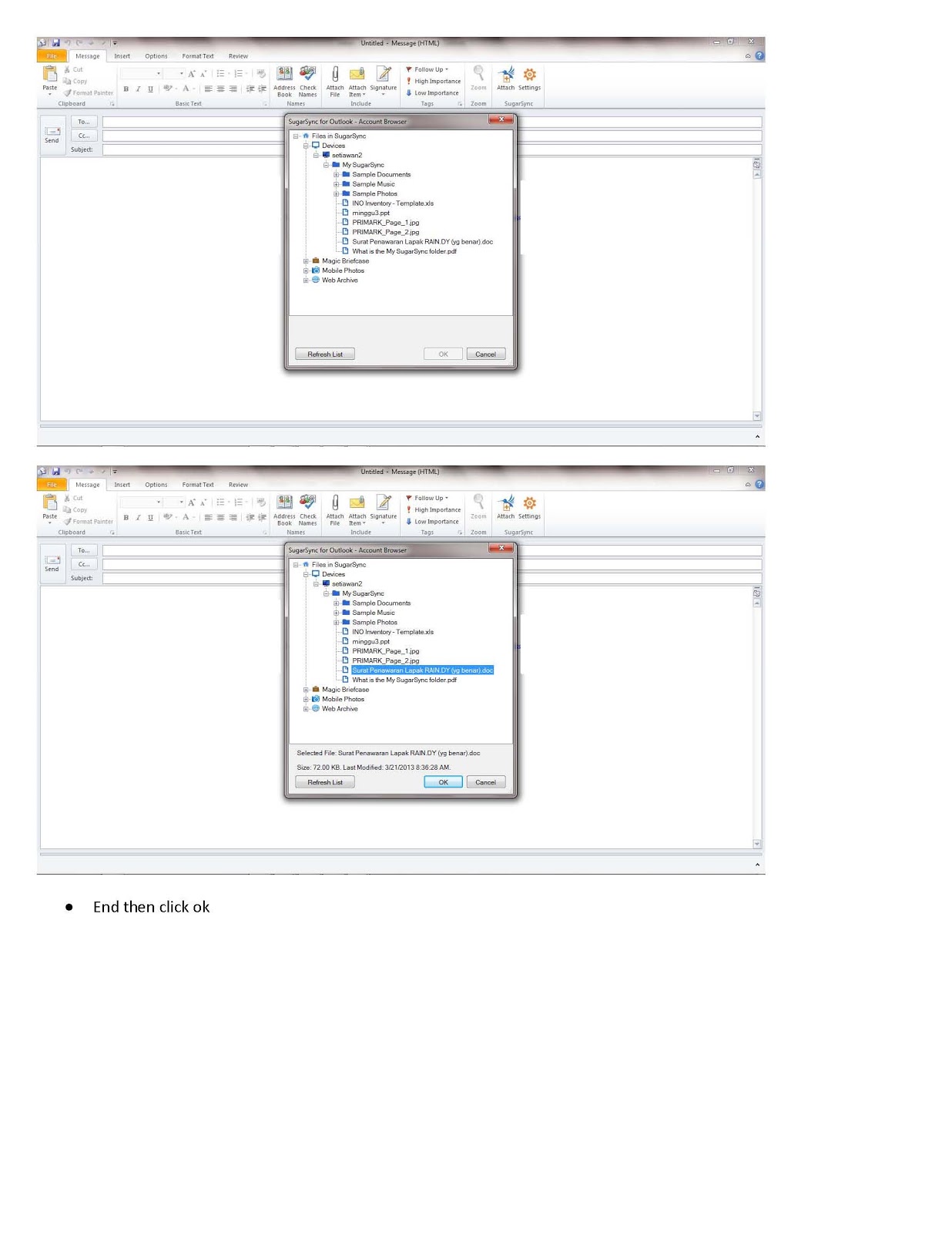Click Help question mark in upper screenshot

pos(759,55)
